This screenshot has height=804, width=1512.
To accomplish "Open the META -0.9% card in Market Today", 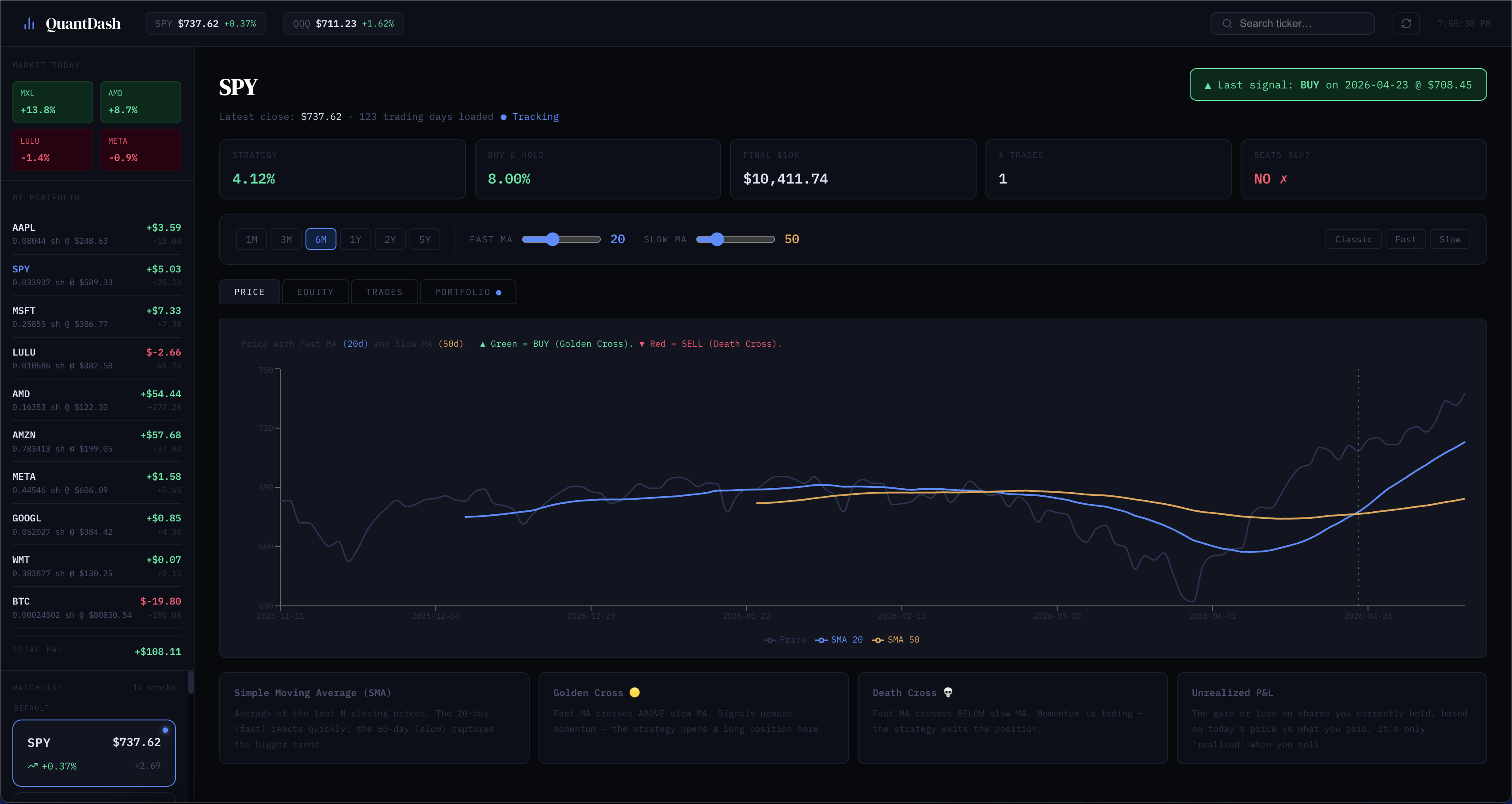I will pyautogui.click(x=141, y=150).
